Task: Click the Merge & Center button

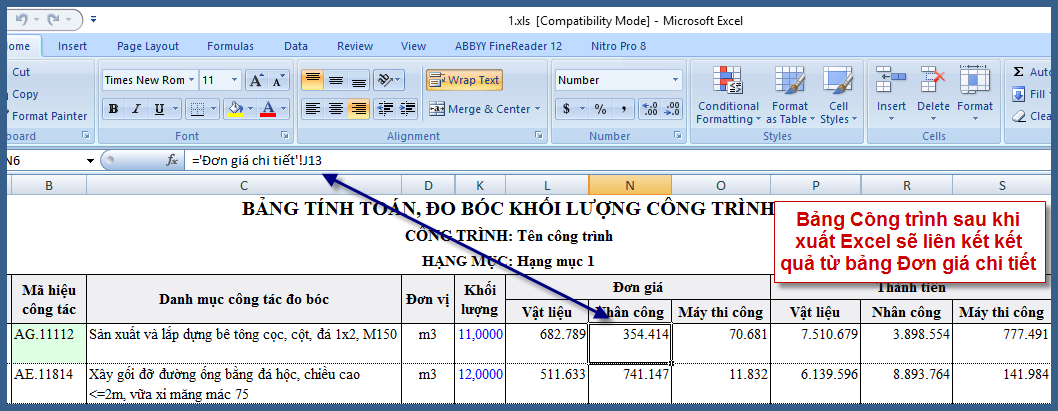Action: tap(478, 109)
